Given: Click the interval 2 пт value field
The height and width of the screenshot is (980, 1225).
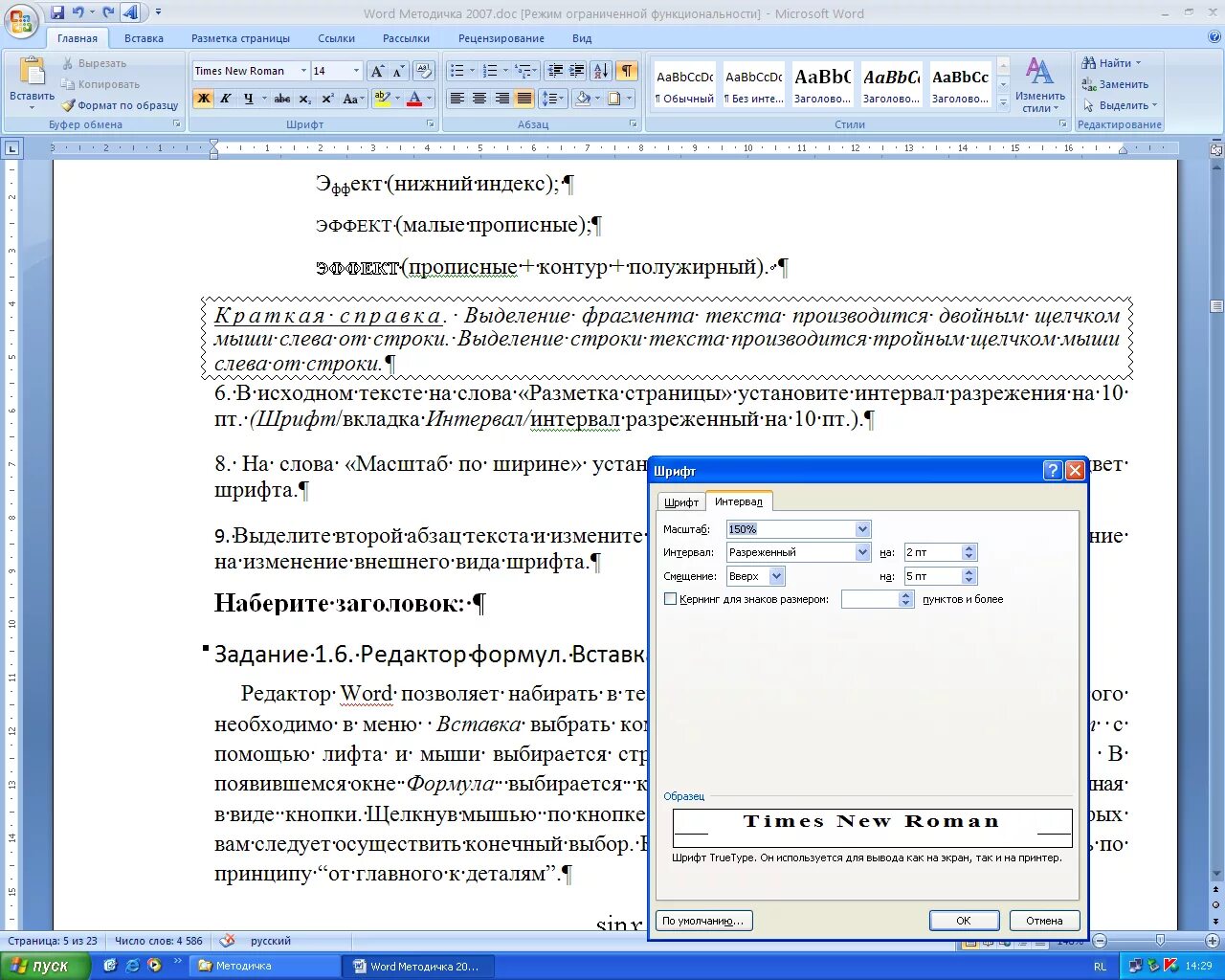Looking at the screenshot, I should point(932,552).
